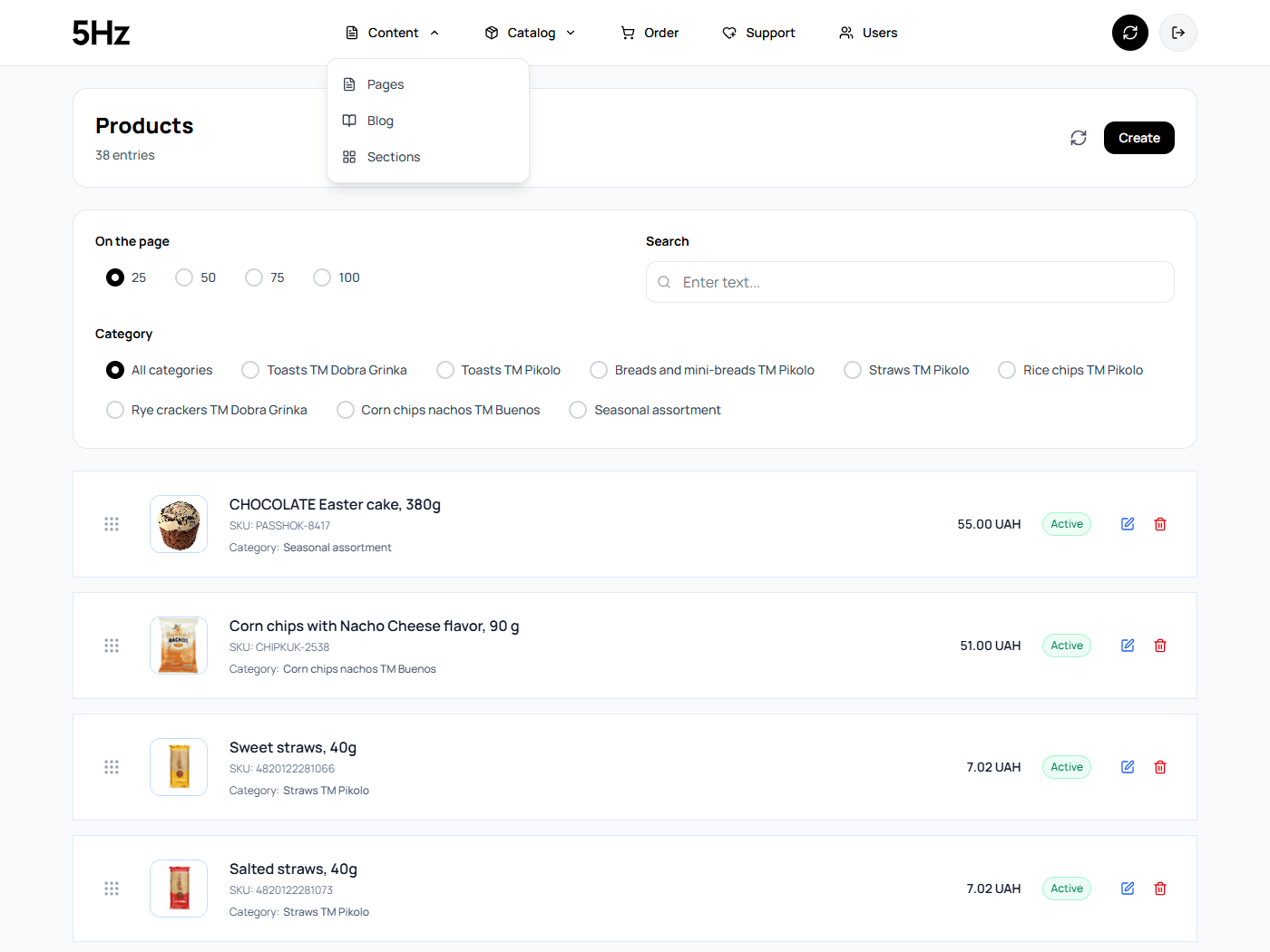The image size is (1270, 952).
Task: Delete the Salted straws product
Action: 1159,889
